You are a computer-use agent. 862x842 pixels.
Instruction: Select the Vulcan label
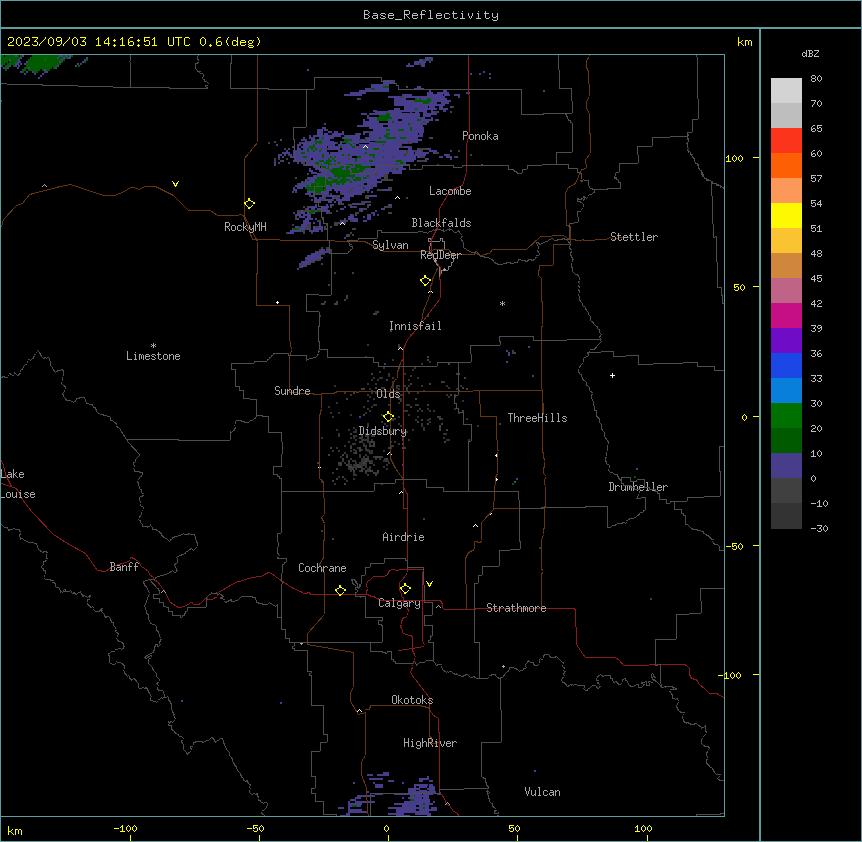click(542, 792)
